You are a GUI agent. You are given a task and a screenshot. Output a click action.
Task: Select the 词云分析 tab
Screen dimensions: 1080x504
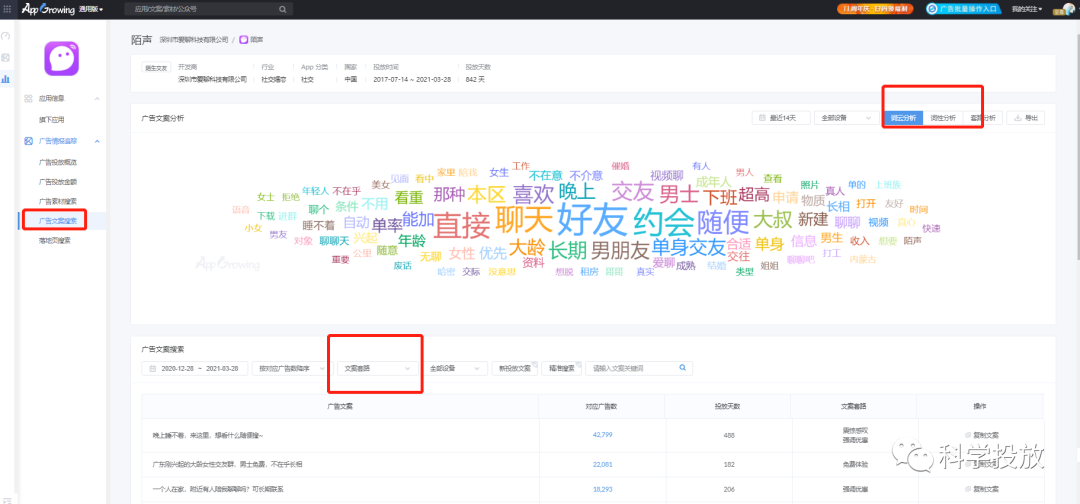pos(903,118)
